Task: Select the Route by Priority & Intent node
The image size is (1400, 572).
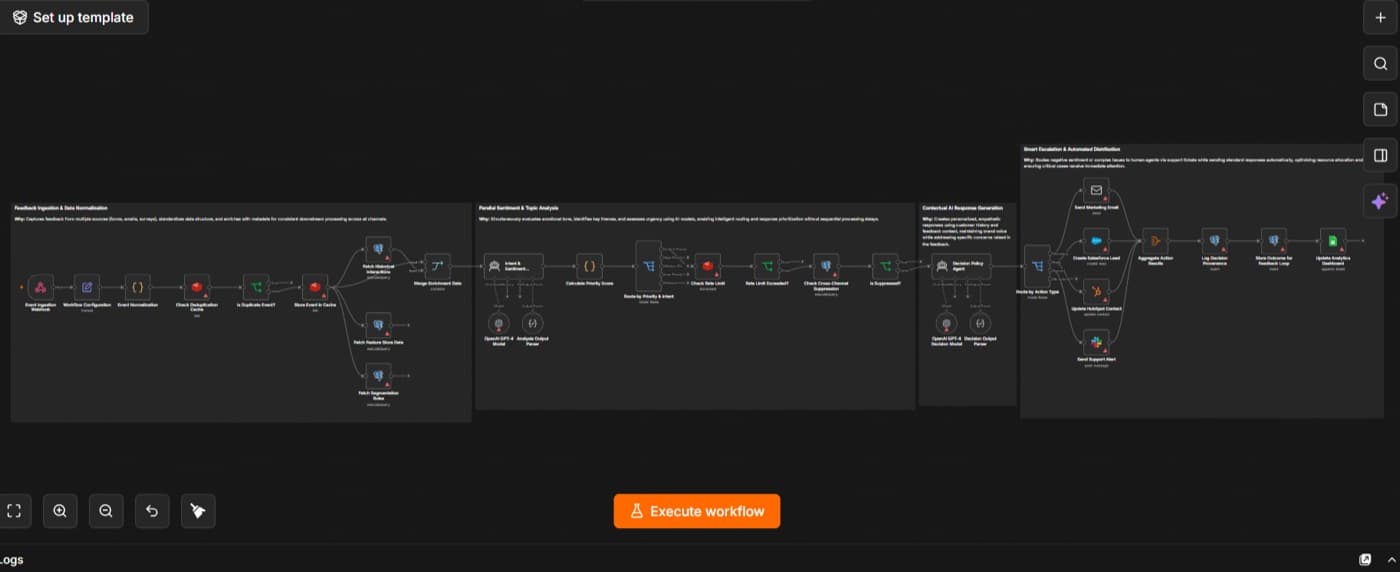Action: pyautogui.click(x=649, y=266)
